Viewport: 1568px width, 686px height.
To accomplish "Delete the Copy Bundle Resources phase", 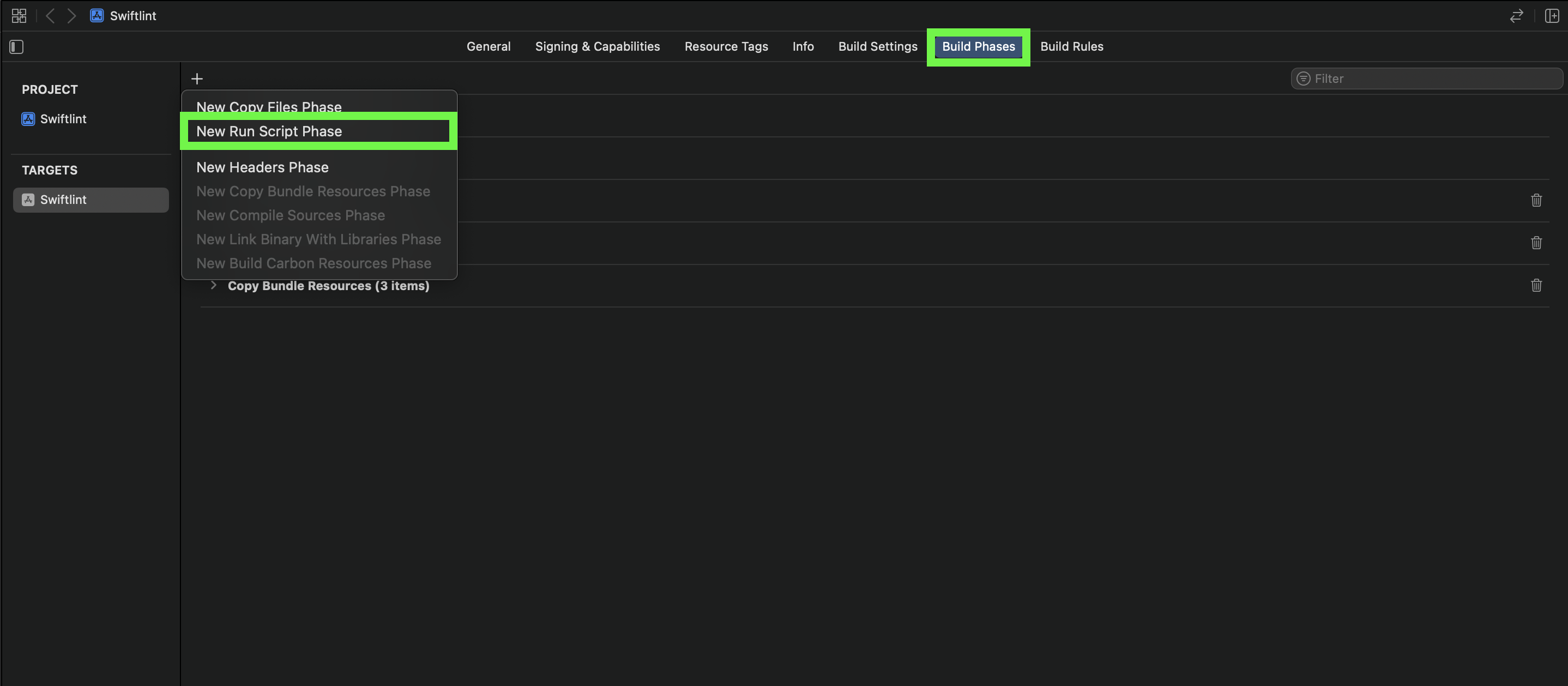I will pos(1536,286).
